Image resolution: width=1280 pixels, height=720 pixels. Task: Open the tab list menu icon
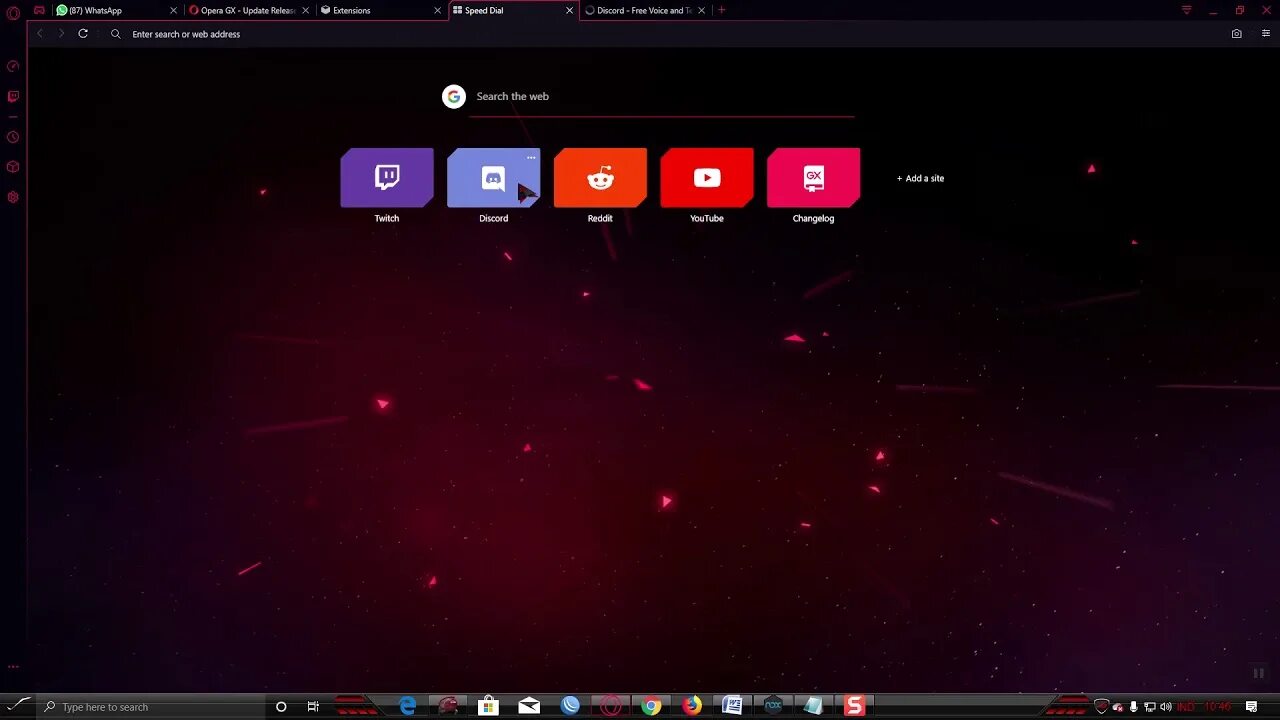tap(1187, 10)
